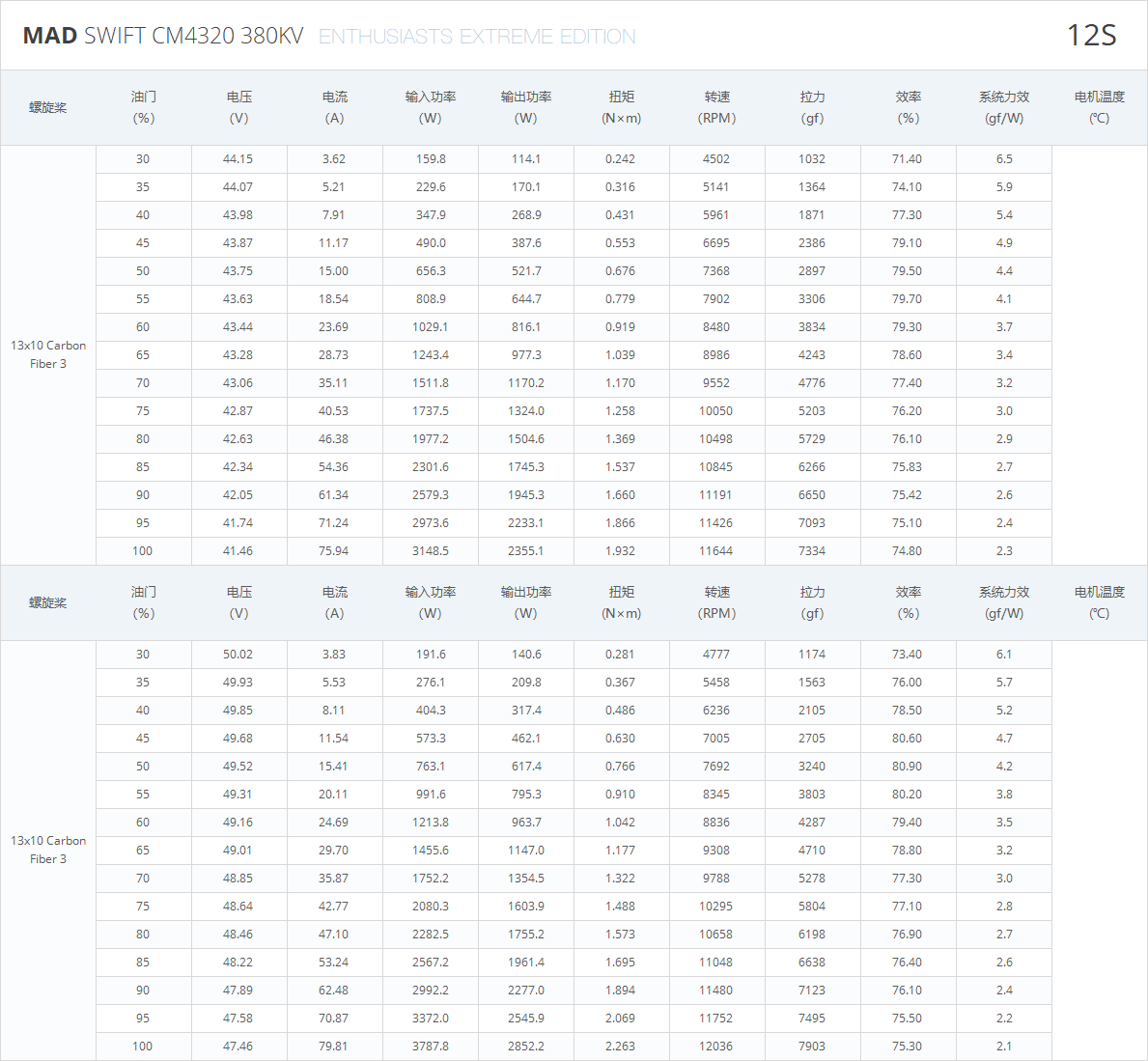
Task: Select current cell 23.69
Action: [334, 327]
